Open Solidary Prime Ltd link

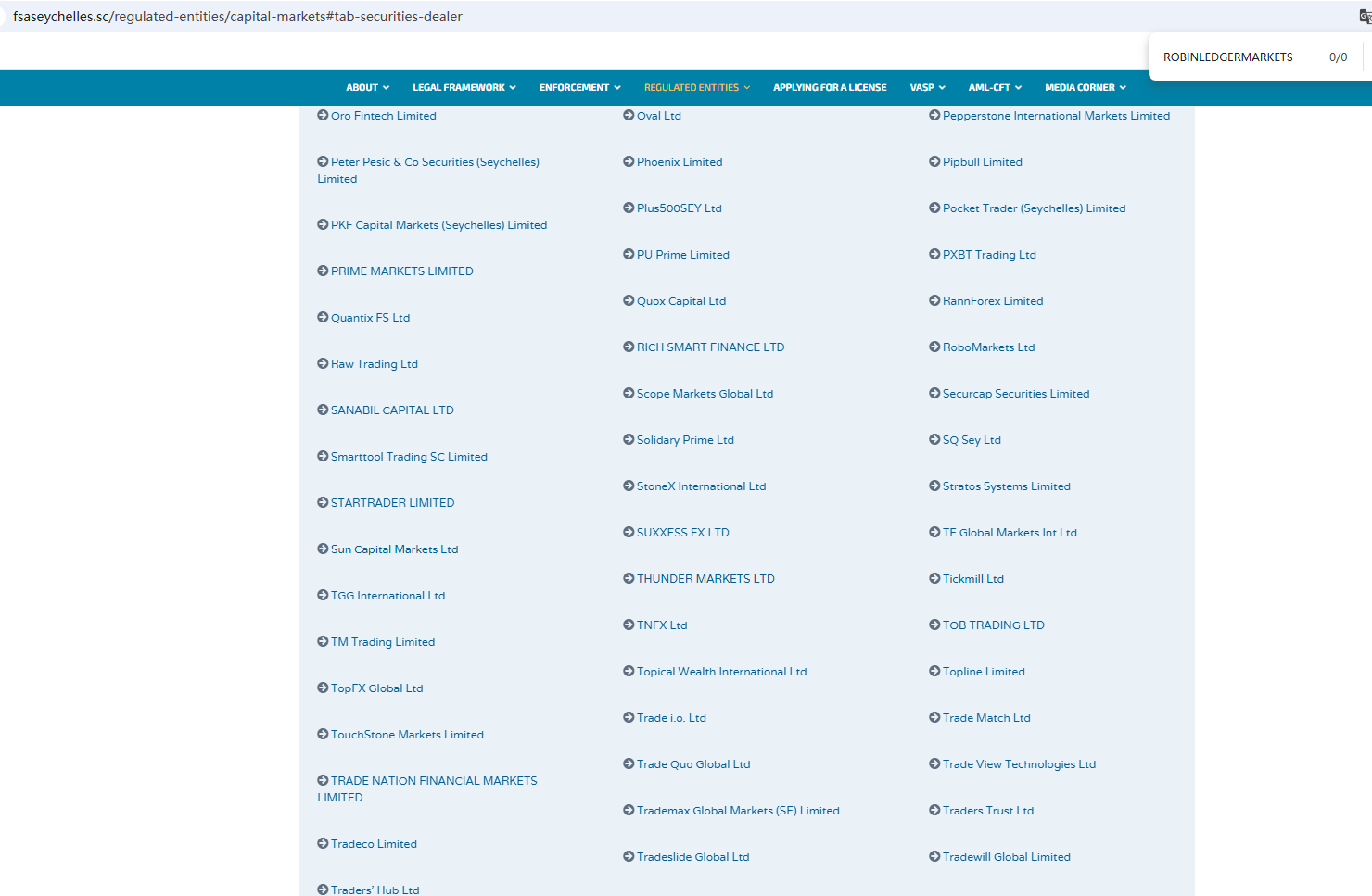coord(685,440)
